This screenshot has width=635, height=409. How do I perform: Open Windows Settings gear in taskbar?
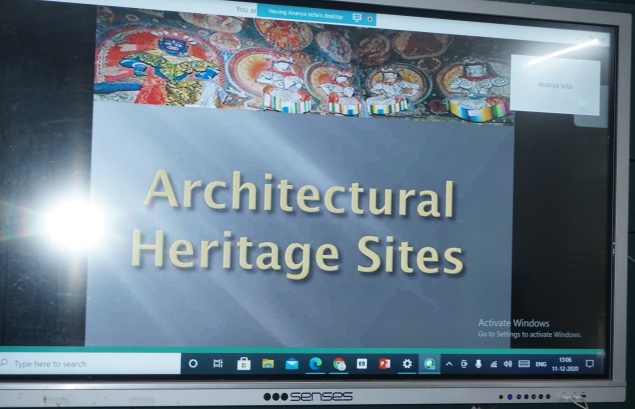coord(407,364)
